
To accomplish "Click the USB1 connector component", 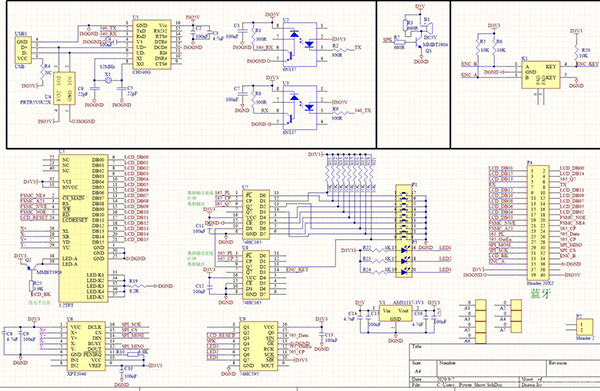I will point(22,50).
